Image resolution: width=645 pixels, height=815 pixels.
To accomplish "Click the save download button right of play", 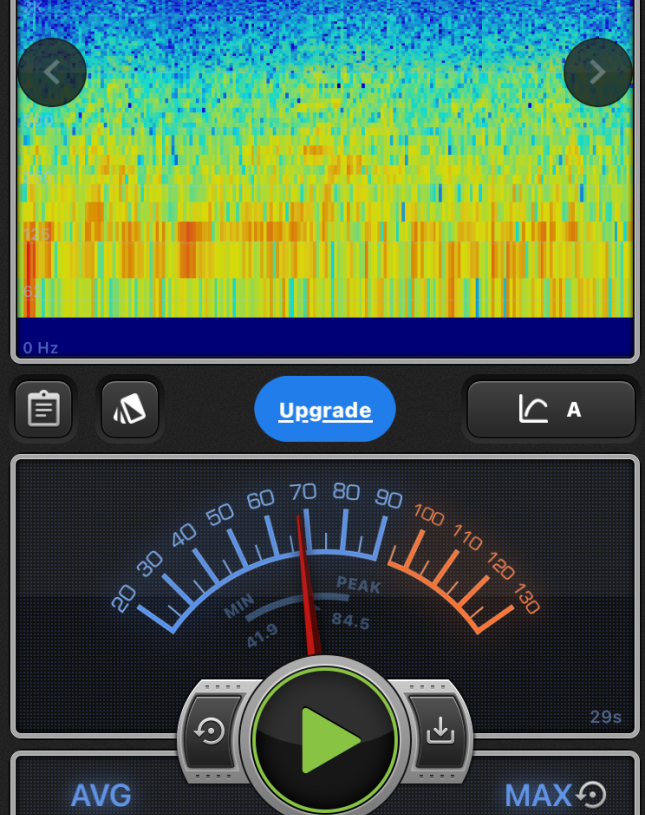I will (x=440, y=733).
